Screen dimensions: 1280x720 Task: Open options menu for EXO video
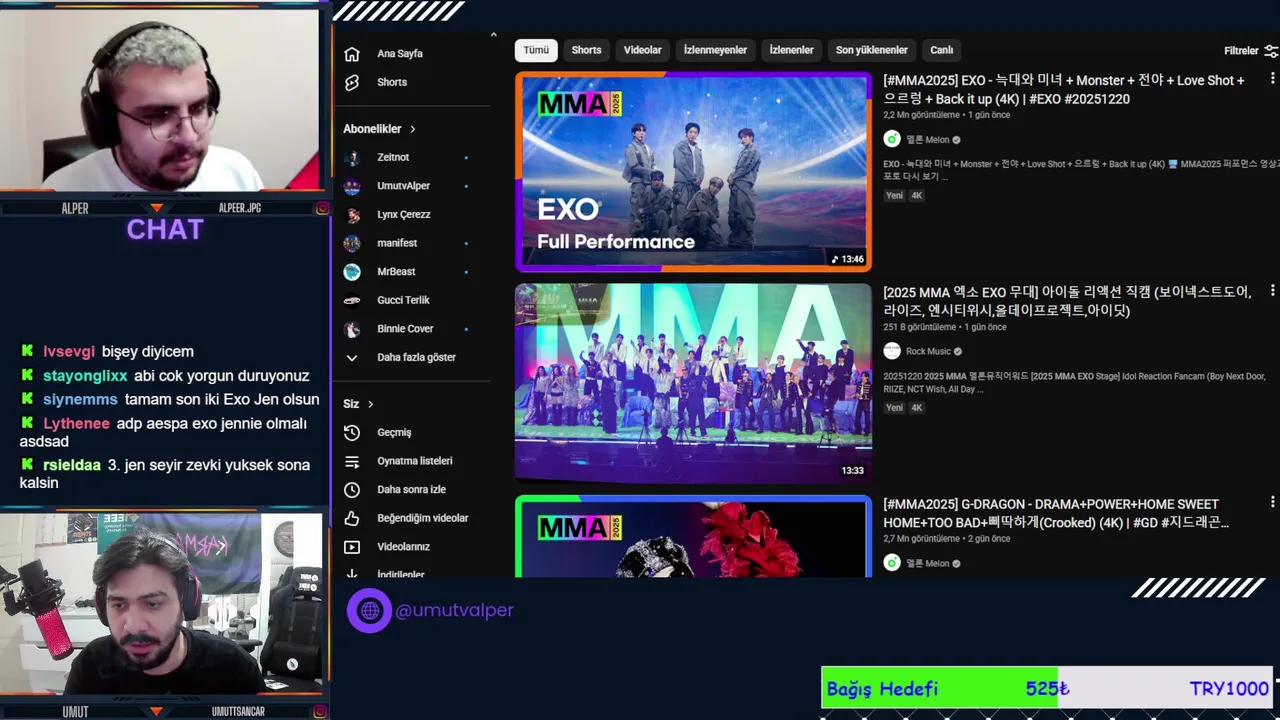[x=1272, y=78]
